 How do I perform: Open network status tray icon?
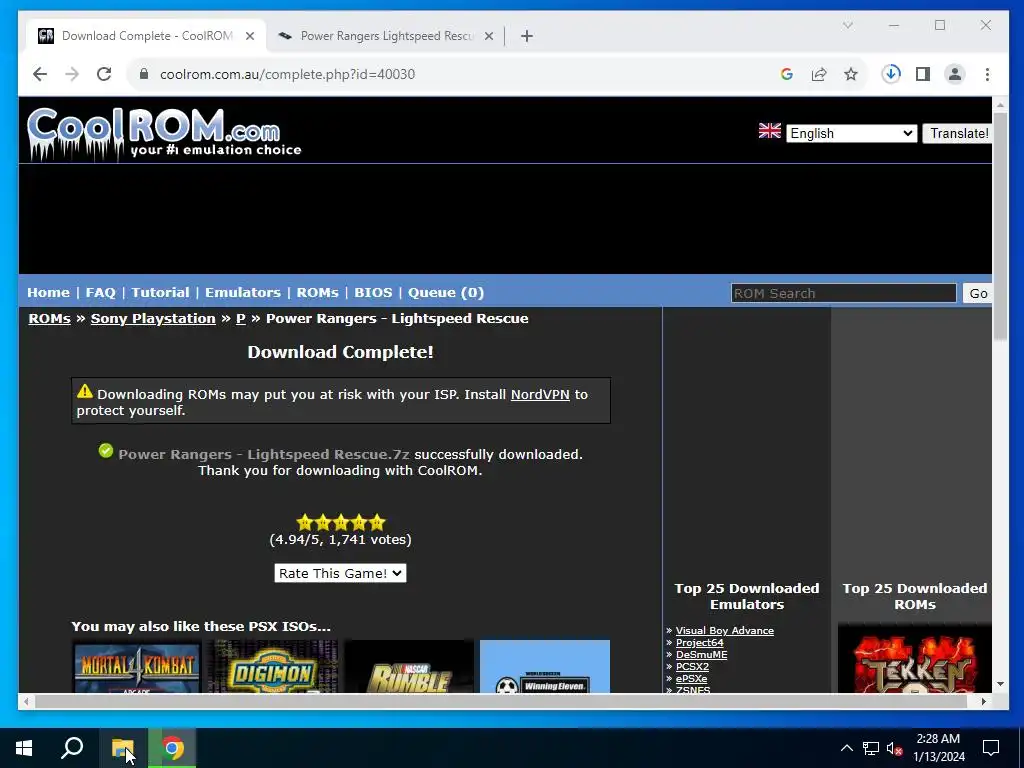(x=871, y=748)
